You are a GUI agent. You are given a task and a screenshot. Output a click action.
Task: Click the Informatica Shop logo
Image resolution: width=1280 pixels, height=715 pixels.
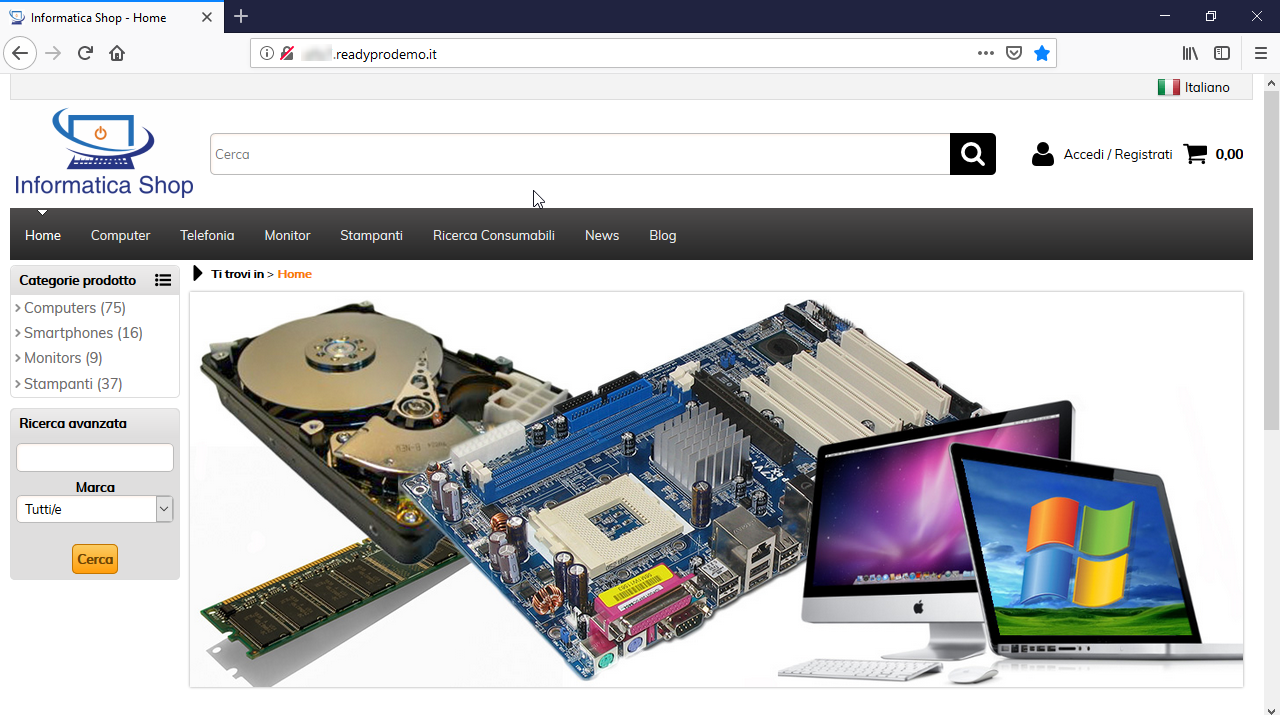(103, 152)
